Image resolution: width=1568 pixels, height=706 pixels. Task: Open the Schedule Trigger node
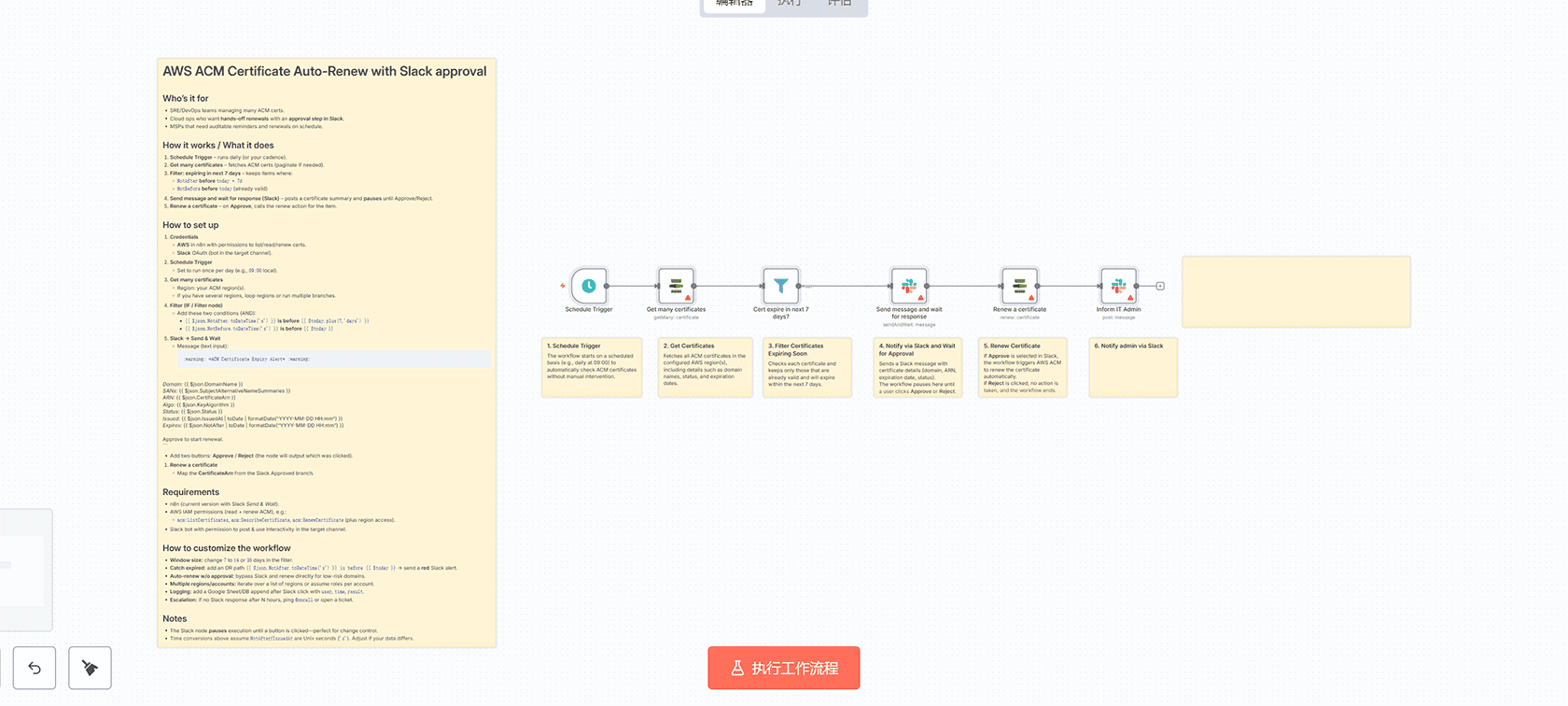pos(589,286)
